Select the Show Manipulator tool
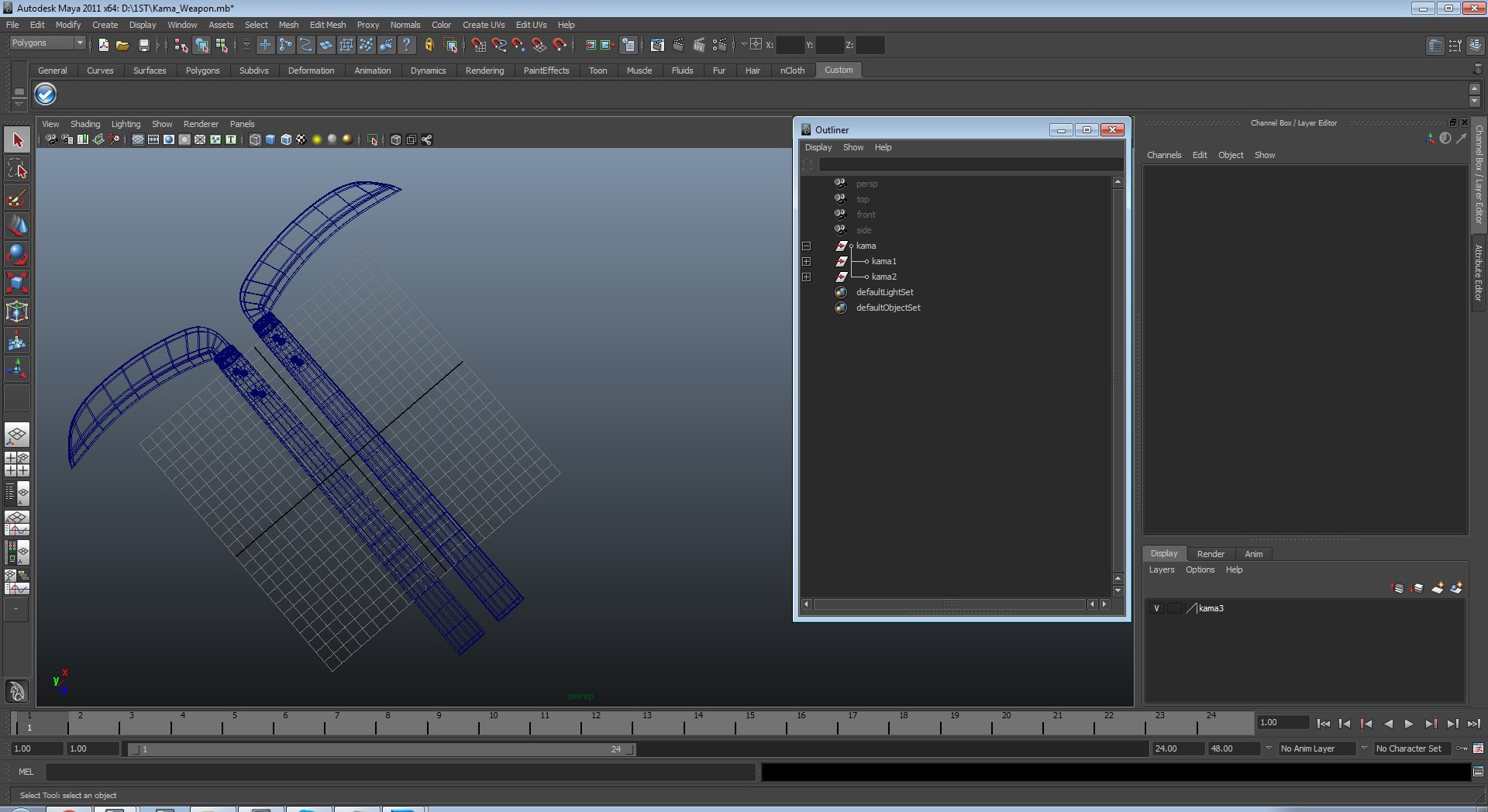The width and height of the screenshot is (1488, 812). click(x=17, y=368)
